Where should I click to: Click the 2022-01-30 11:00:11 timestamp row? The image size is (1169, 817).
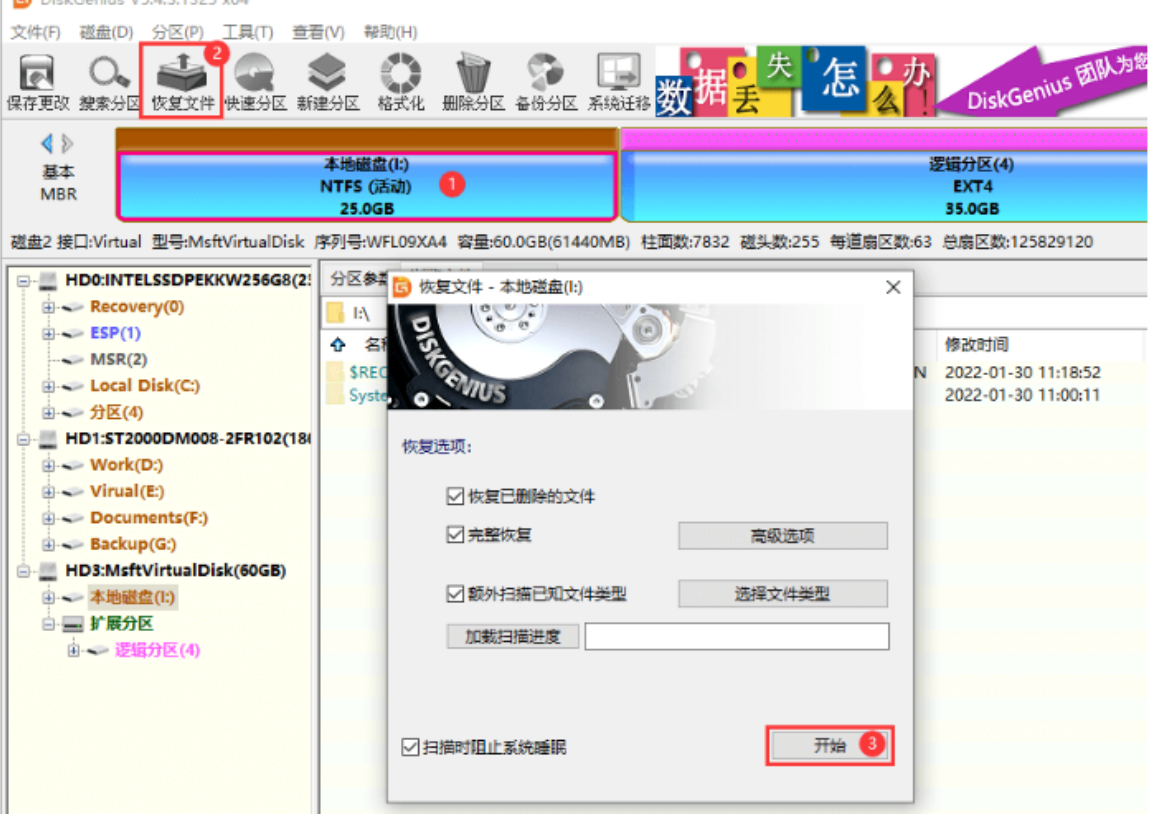(x=1022, y=395)
